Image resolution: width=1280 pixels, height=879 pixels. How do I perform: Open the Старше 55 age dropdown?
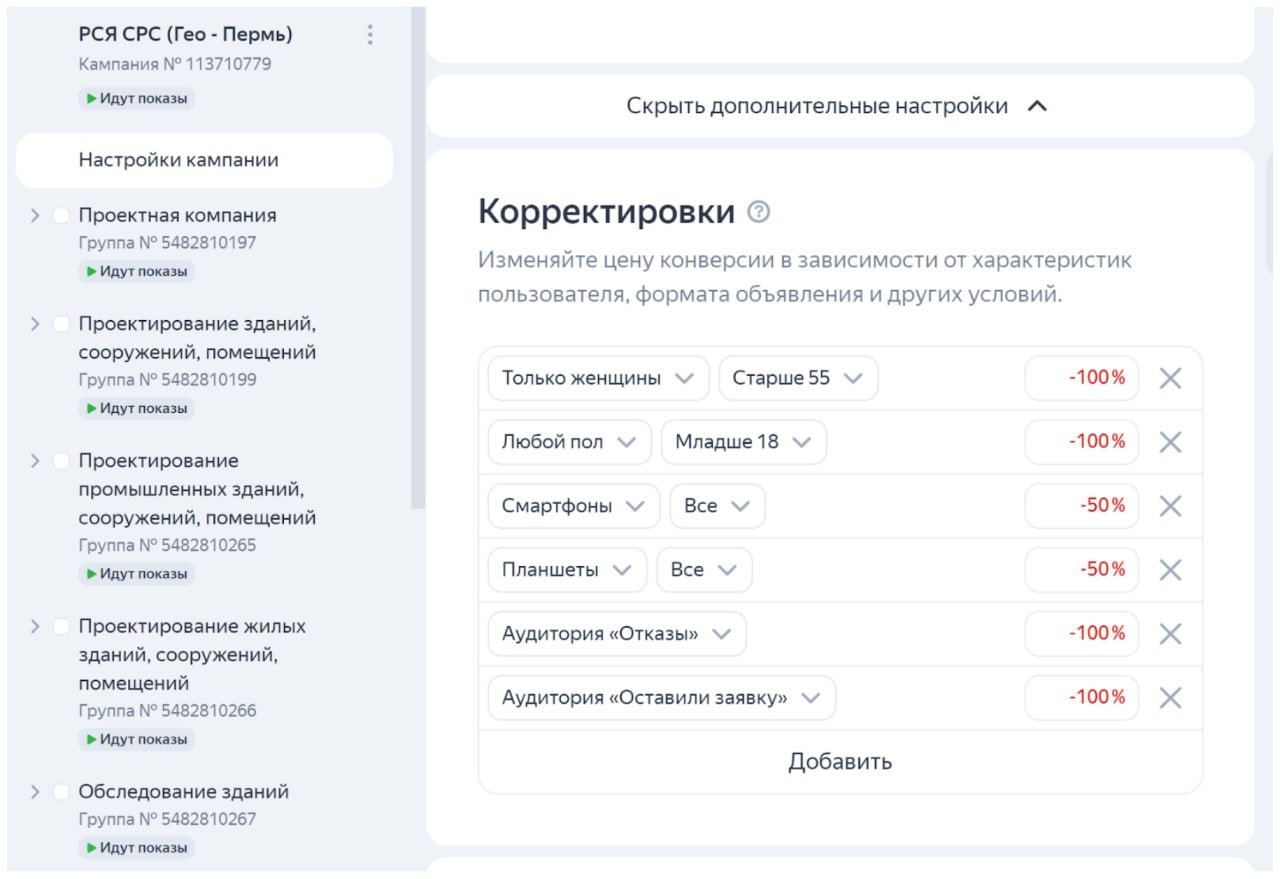[798, 378]
